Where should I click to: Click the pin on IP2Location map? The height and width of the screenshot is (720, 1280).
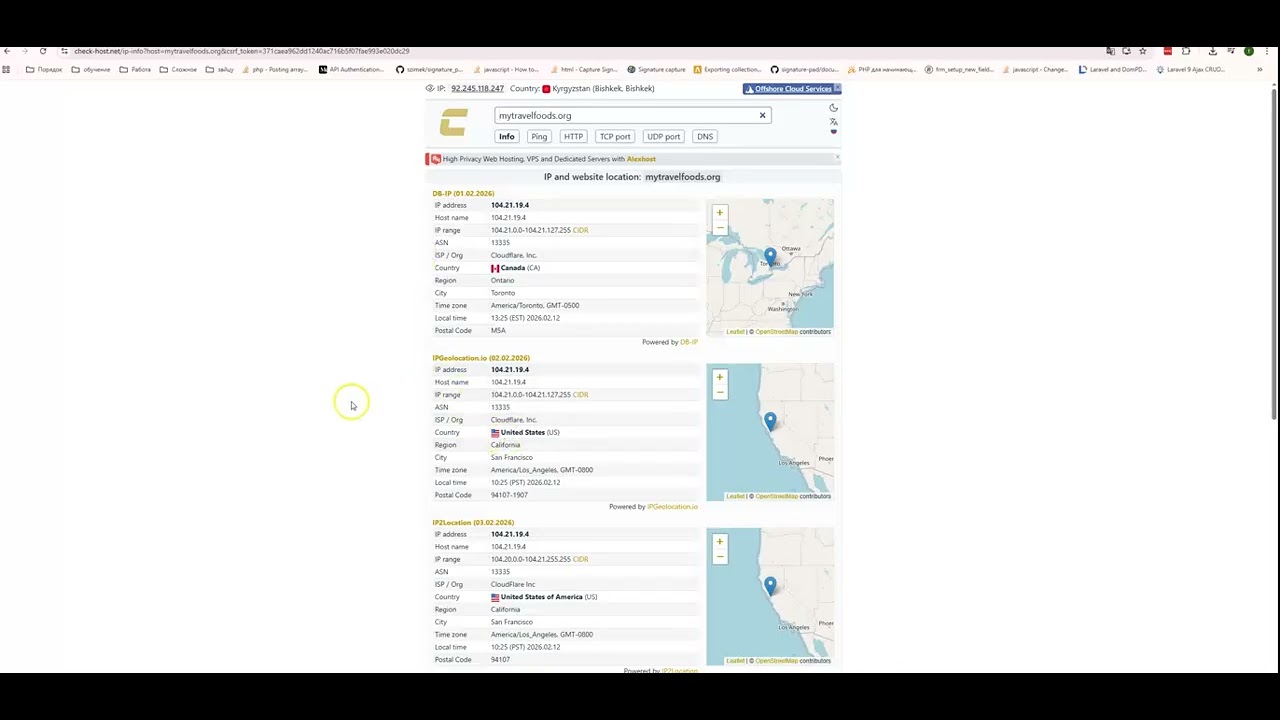(770, 585)
